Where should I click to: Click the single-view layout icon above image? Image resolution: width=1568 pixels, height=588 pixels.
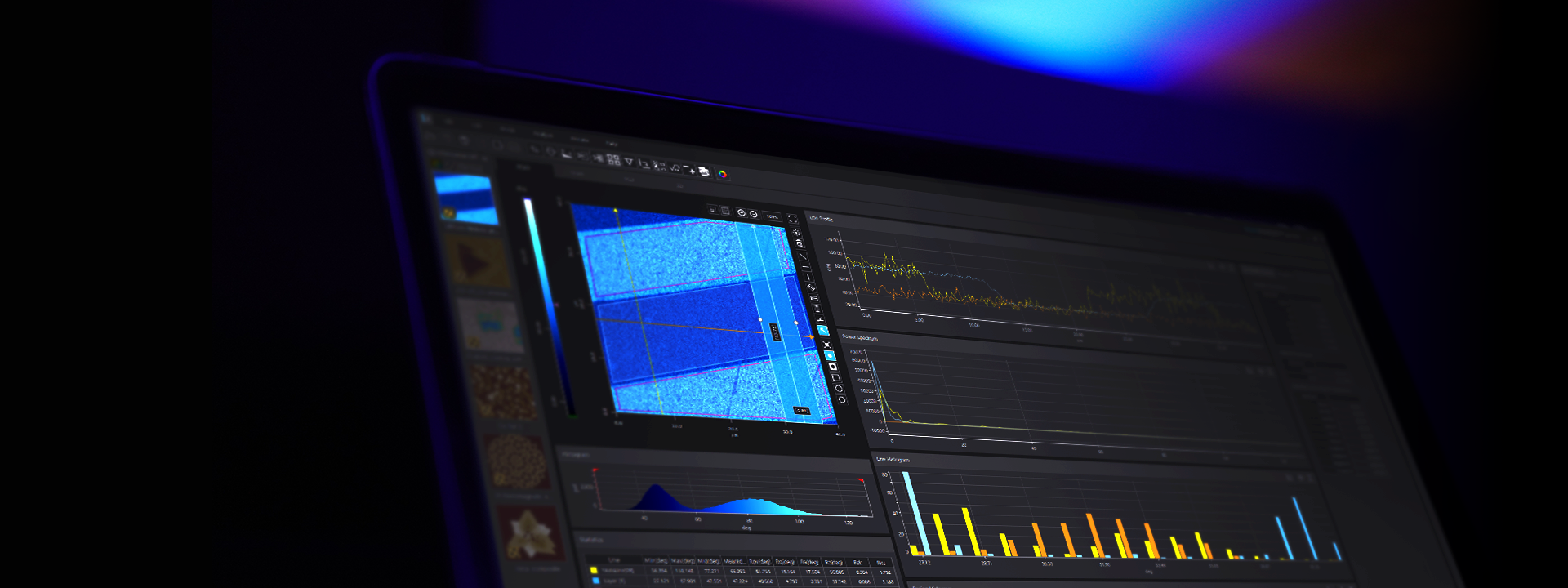(x=713, y=209)
